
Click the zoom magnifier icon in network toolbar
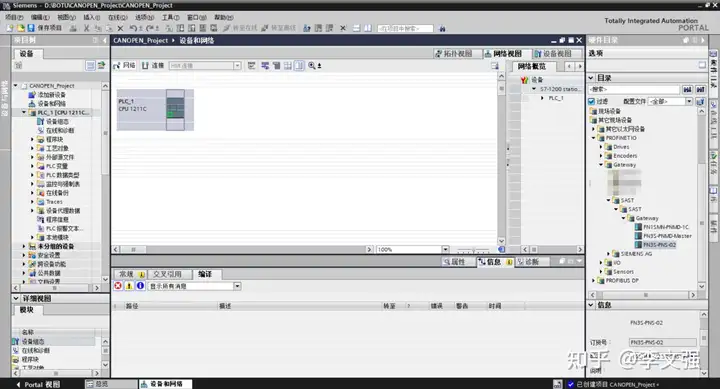point(312,66)
